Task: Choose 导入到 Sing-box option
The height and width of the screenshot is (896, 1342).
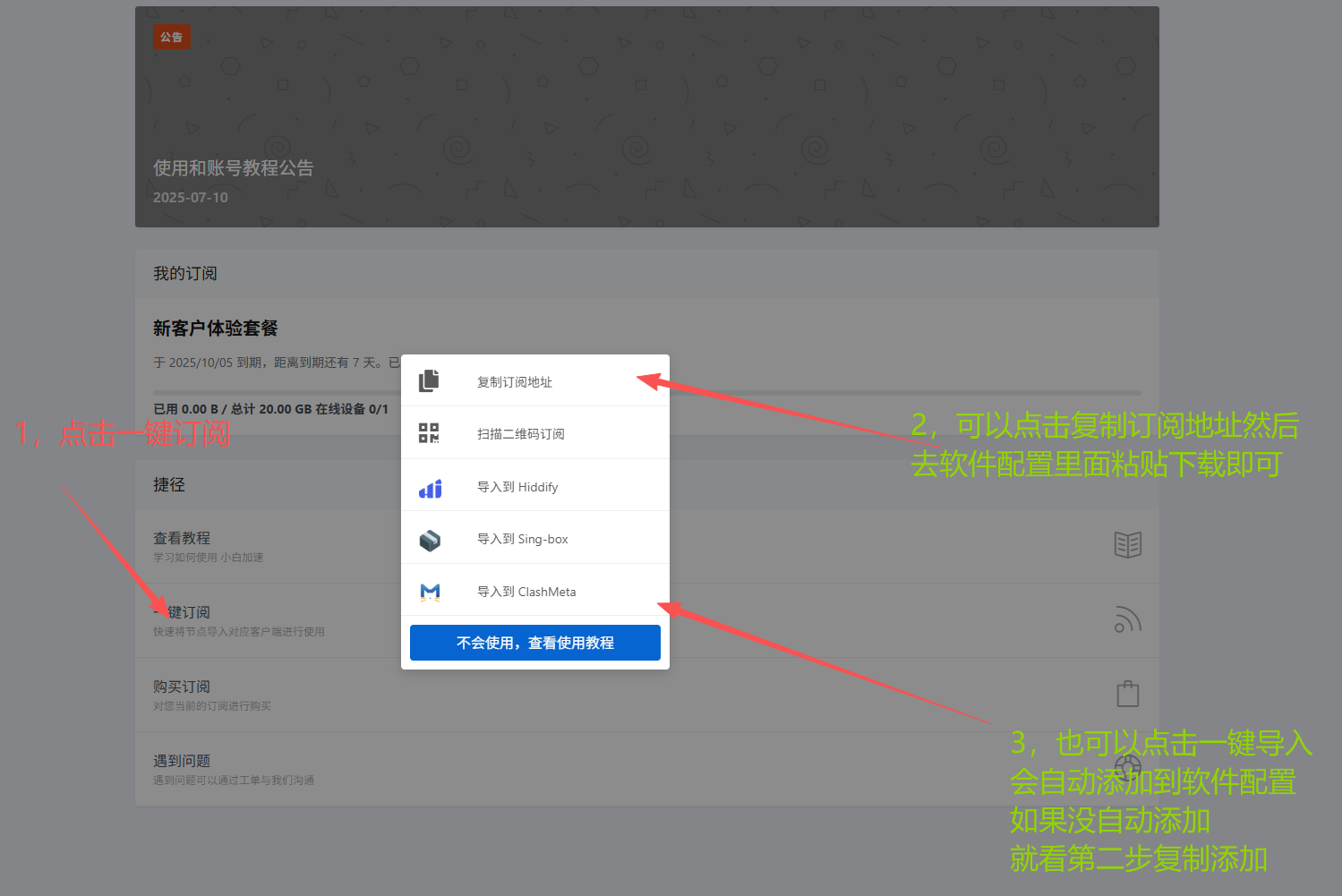Action: click(x=523, y=539)
